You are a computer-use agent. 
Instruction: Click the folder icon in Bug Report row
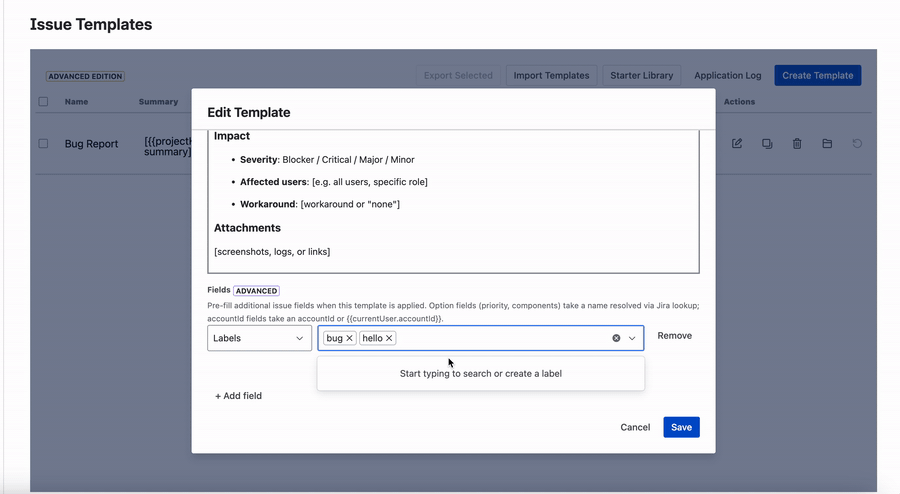(827, 143)
